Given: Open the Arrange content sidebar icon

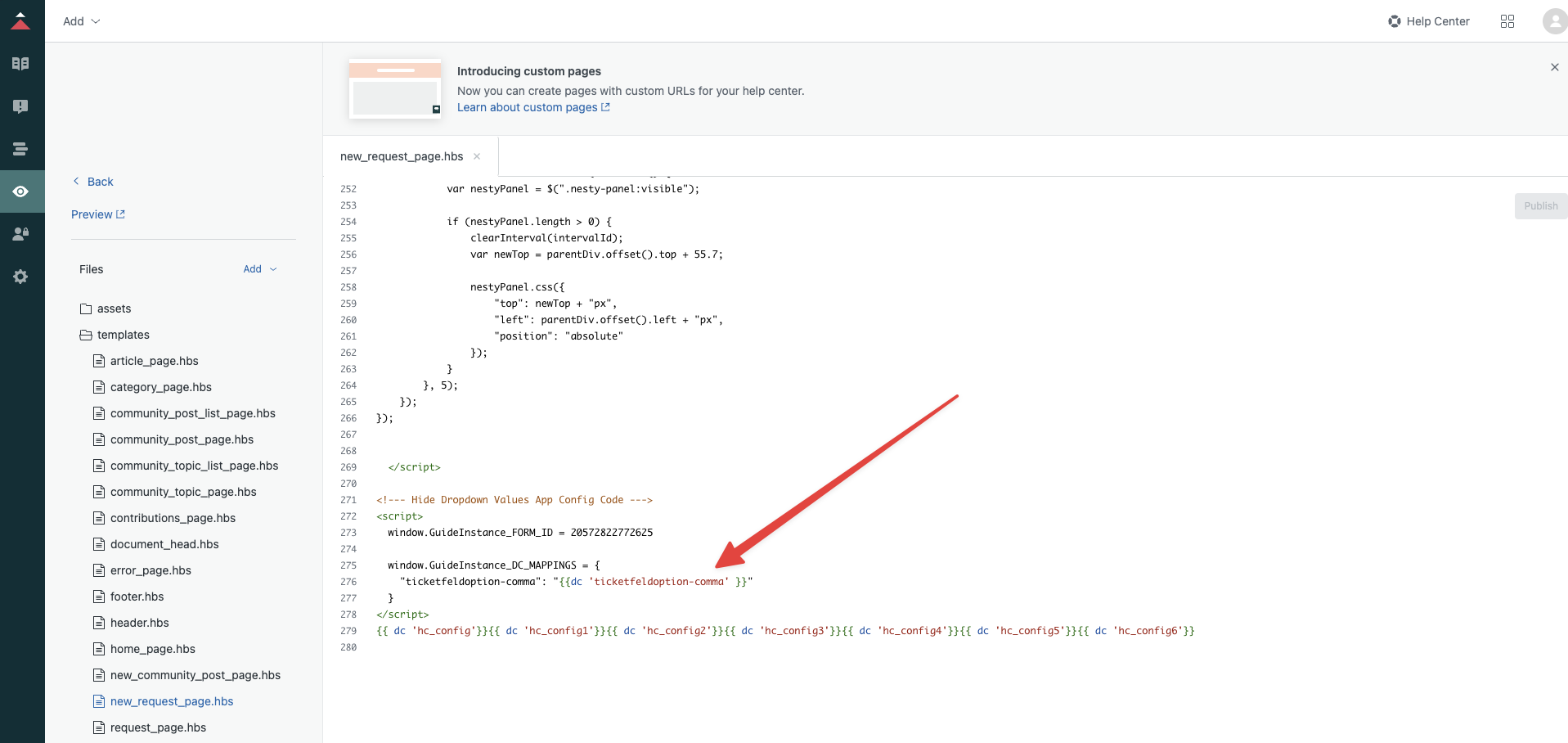Looking at the screenshot, I should click(21, 149).
